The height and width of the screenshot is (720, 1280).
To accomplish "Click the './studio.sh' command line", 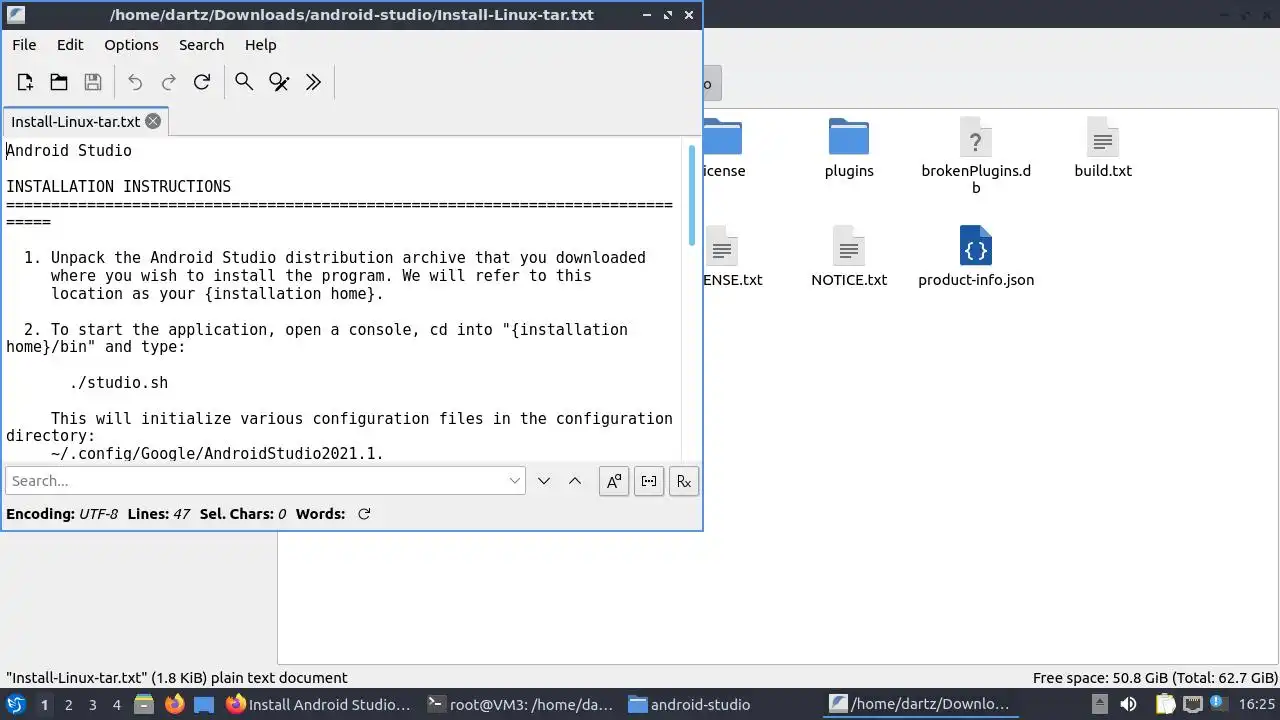I will tap(119, 383).
